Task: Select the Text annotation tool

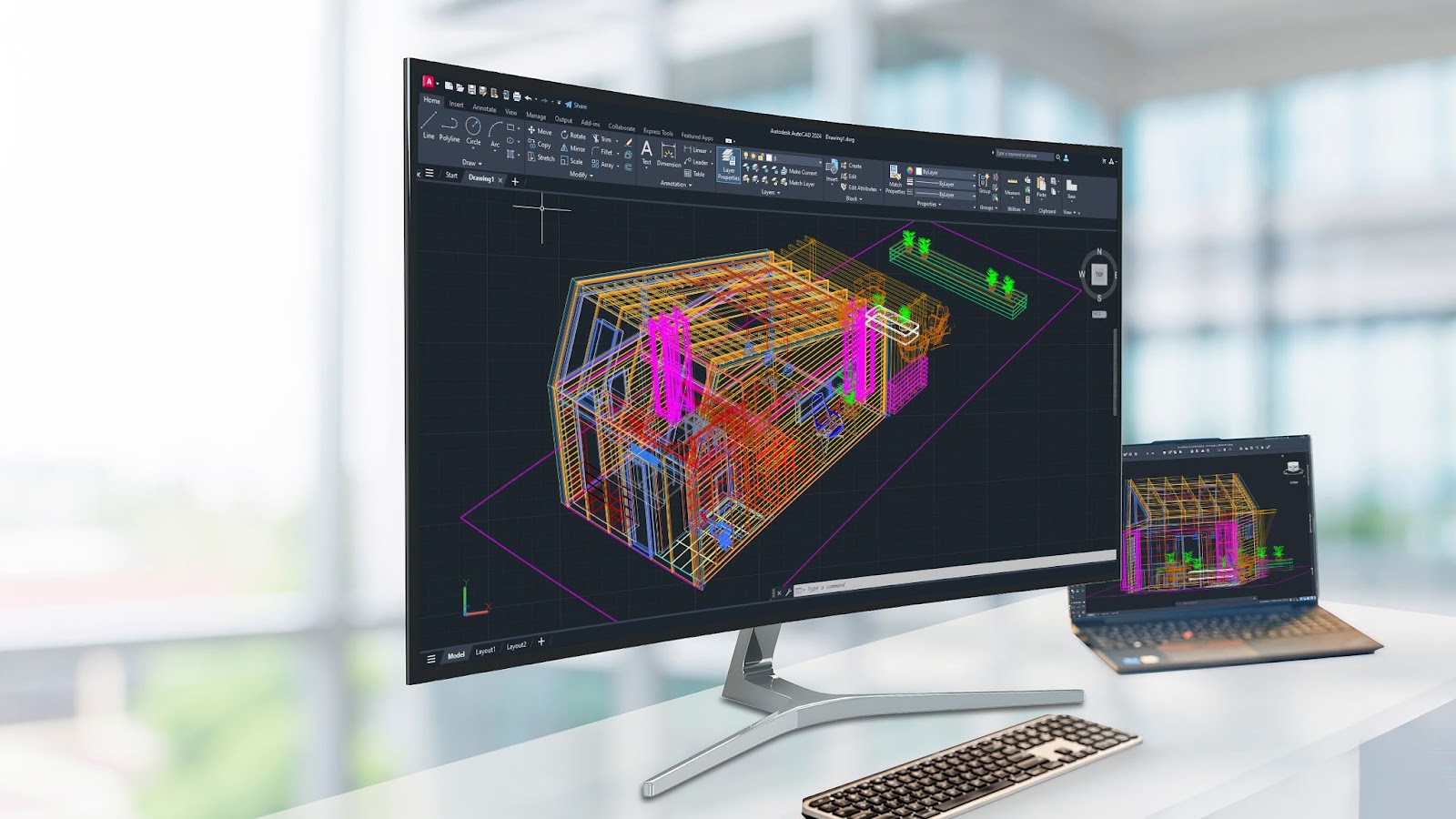Action: pos(647,153)
